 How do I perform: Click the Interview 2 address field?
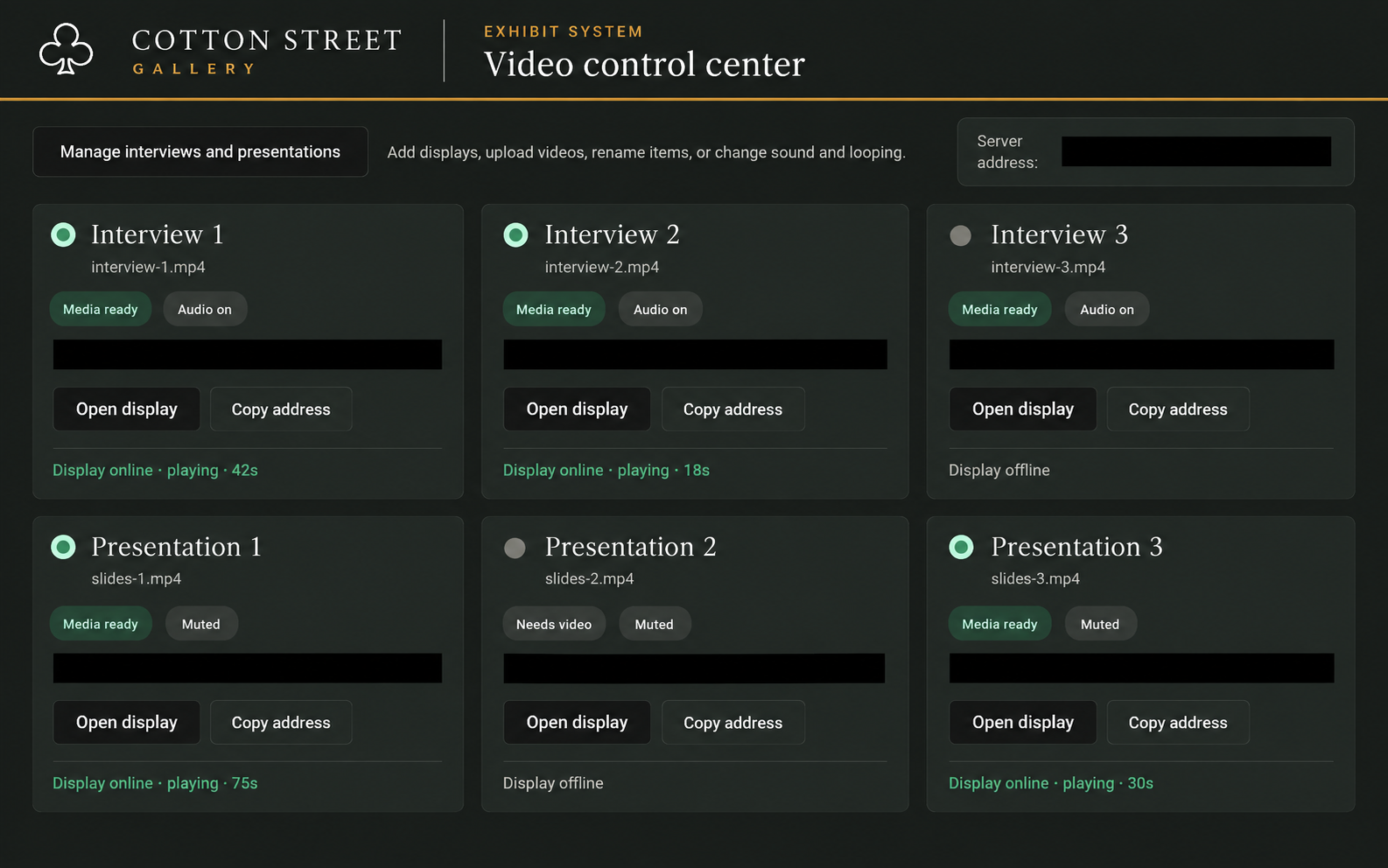coord(695,354)
